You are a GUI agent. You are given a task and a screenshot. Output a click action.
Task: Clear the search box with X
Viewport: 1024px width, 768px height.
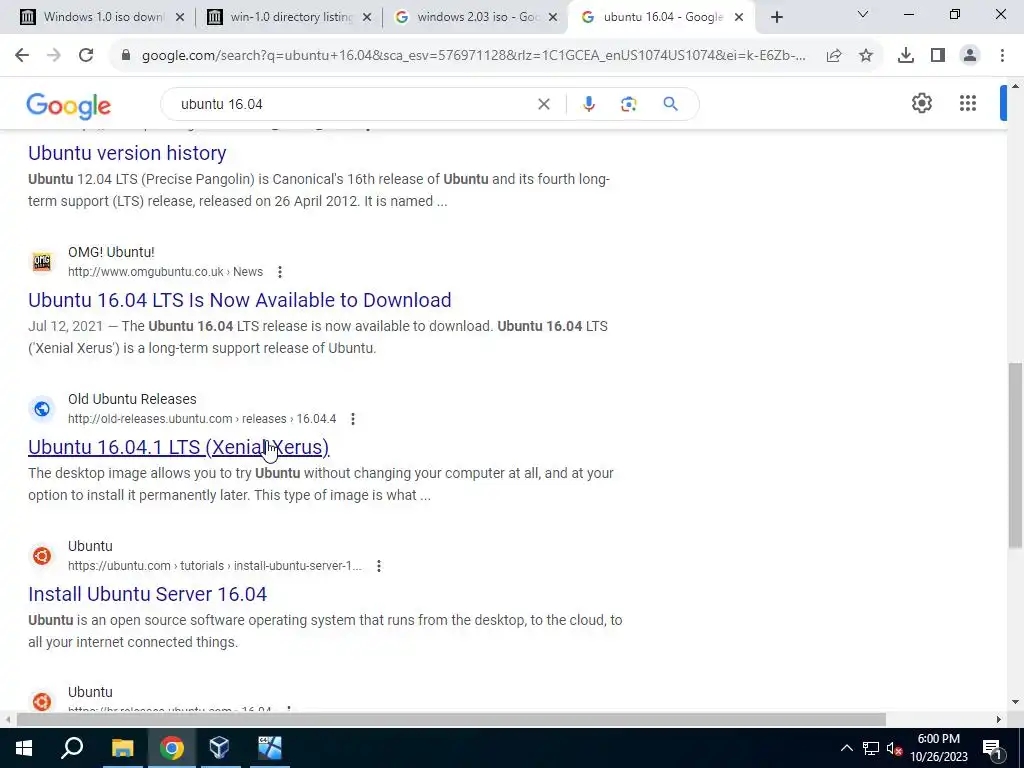543,104
